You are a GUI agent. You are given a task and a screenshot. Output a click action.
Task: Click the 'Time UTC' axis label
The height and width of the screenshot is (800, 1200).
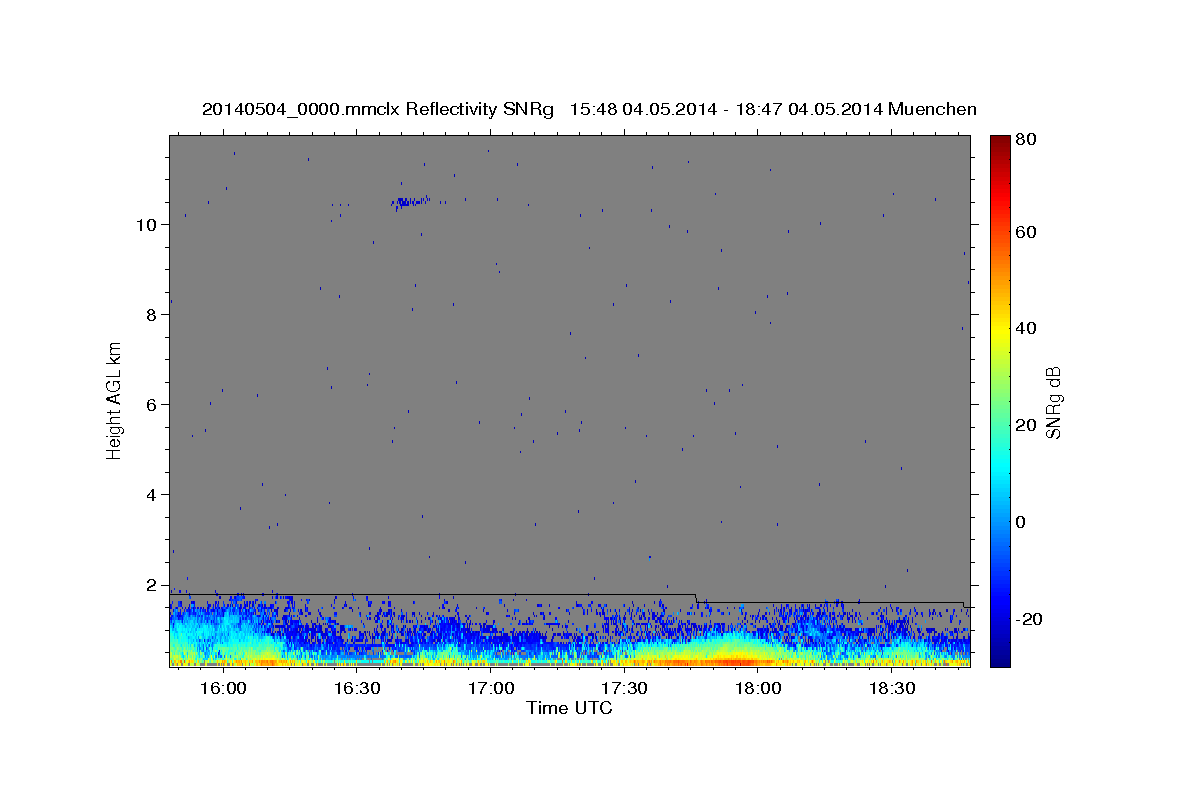click(569, 708)
